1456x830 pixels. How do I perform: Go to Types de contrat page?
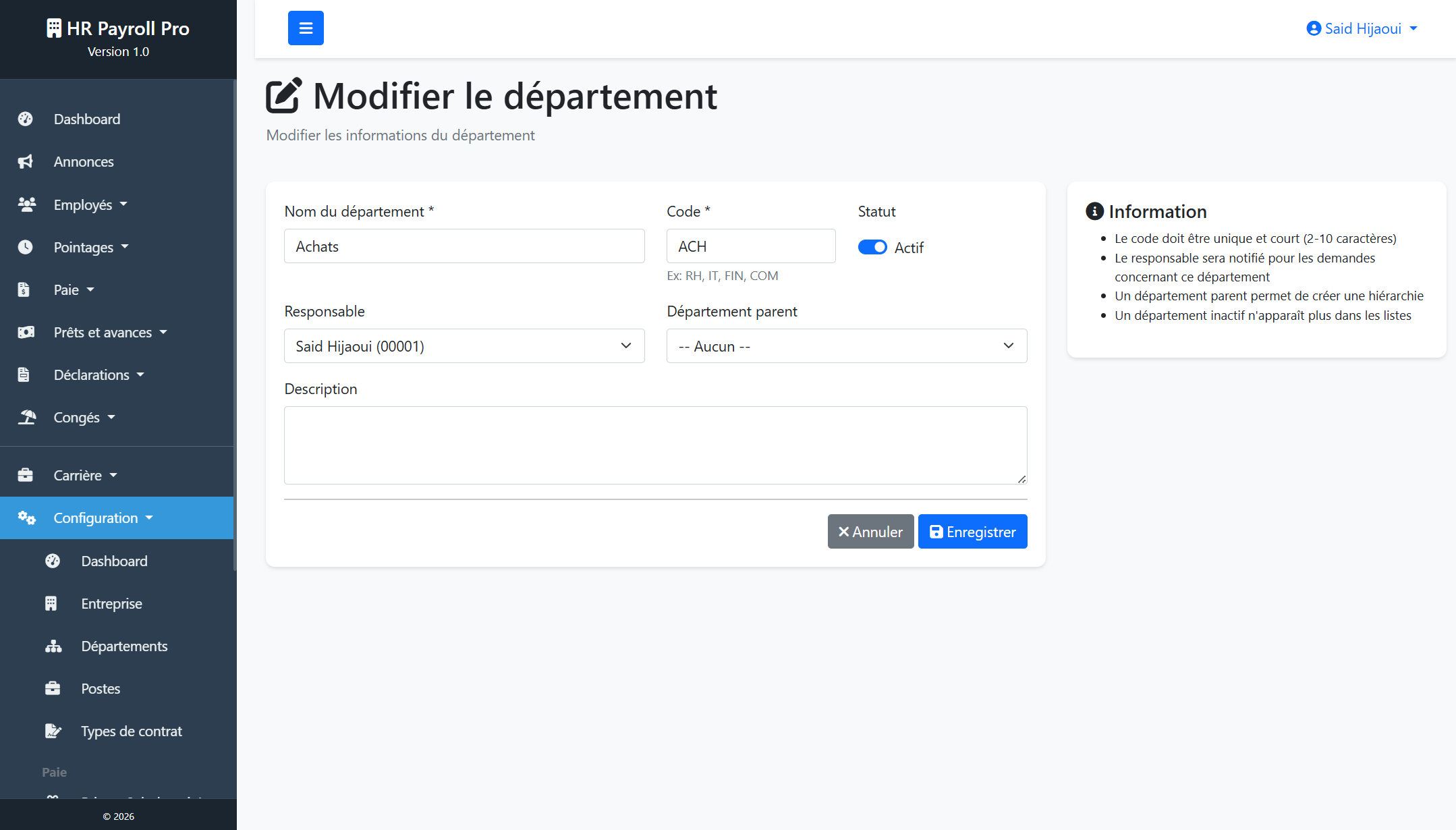[117, 731]
